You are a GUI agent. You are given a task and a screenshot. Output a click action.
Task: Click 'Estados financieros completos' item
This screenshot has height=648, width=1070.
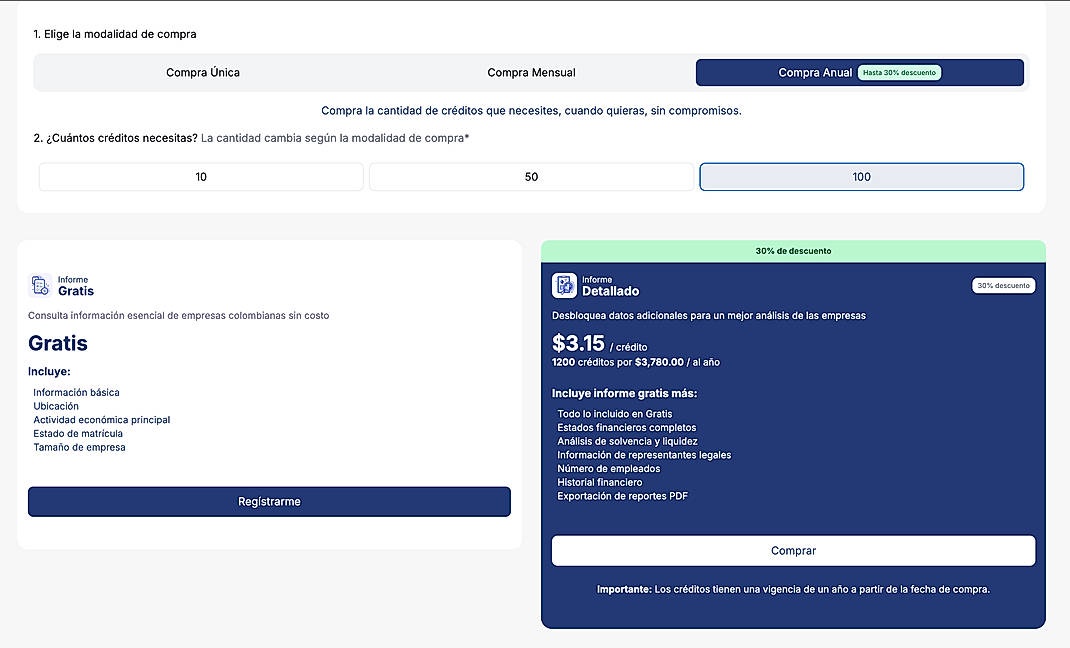(x=626, y=428)
